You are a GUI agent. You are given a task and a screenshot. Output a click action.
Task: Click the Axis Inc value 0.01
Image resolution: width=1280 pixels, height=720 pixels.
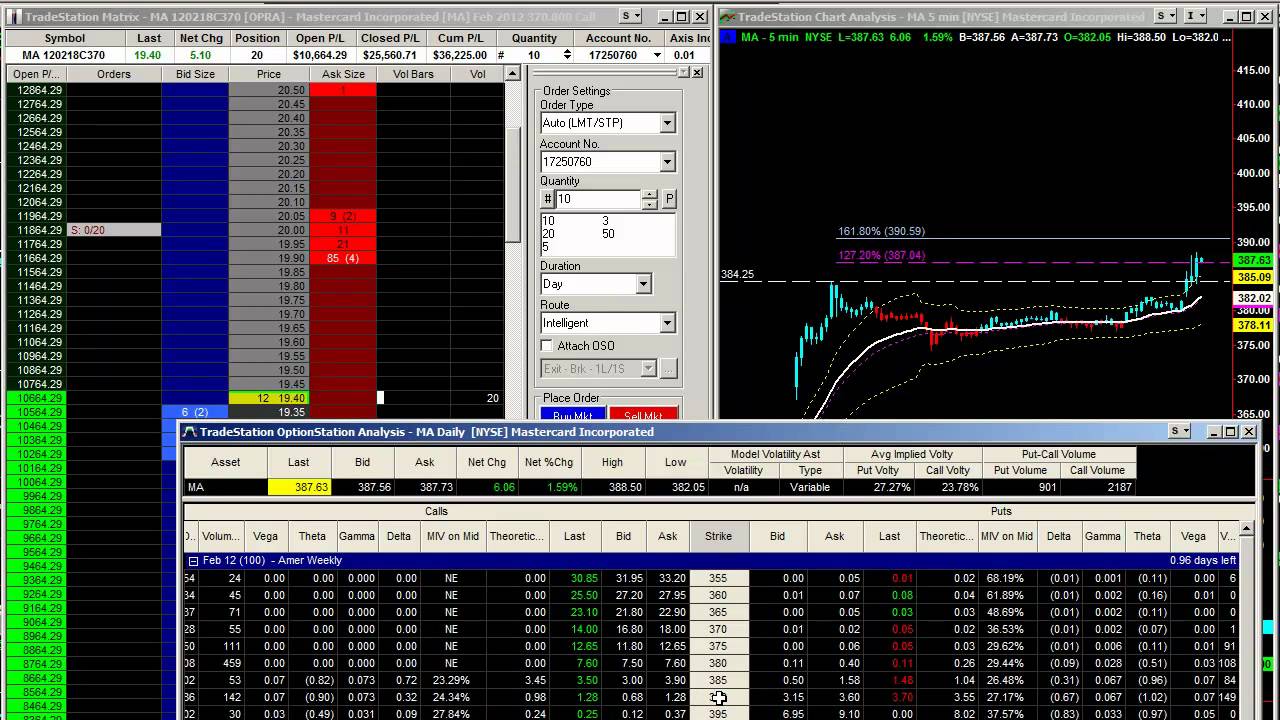[x=684, y=55]
